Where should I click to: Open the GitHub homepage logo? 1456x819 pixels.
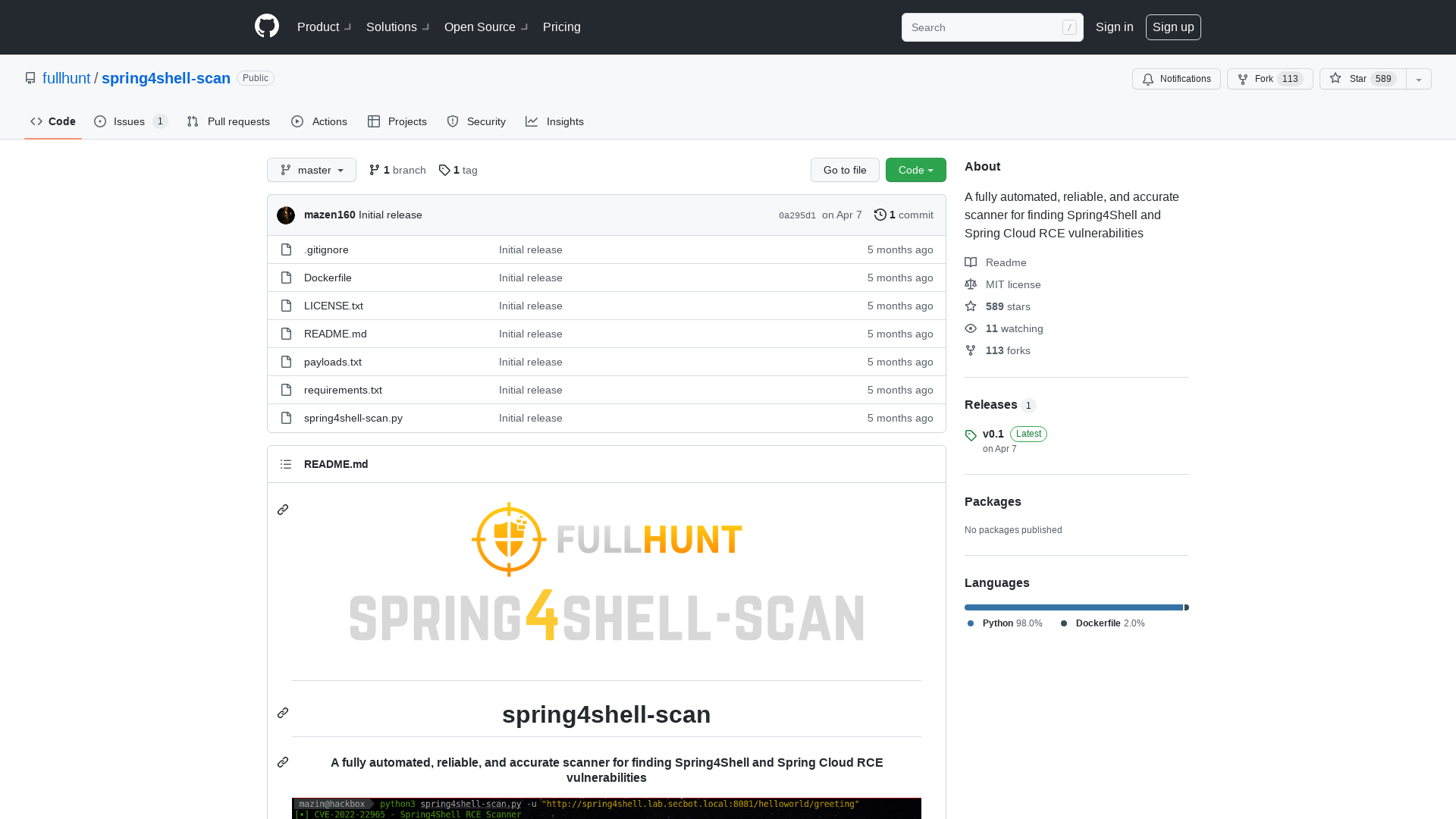pos(267,27)
